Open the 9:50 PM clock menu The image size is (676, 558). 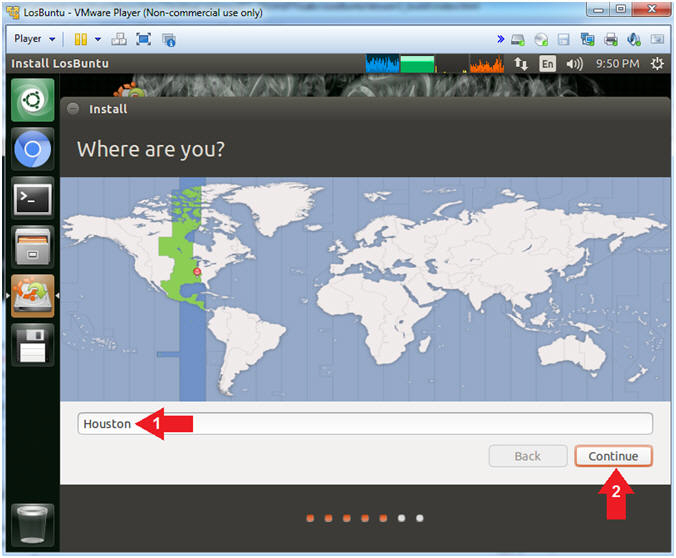(617, 64)
